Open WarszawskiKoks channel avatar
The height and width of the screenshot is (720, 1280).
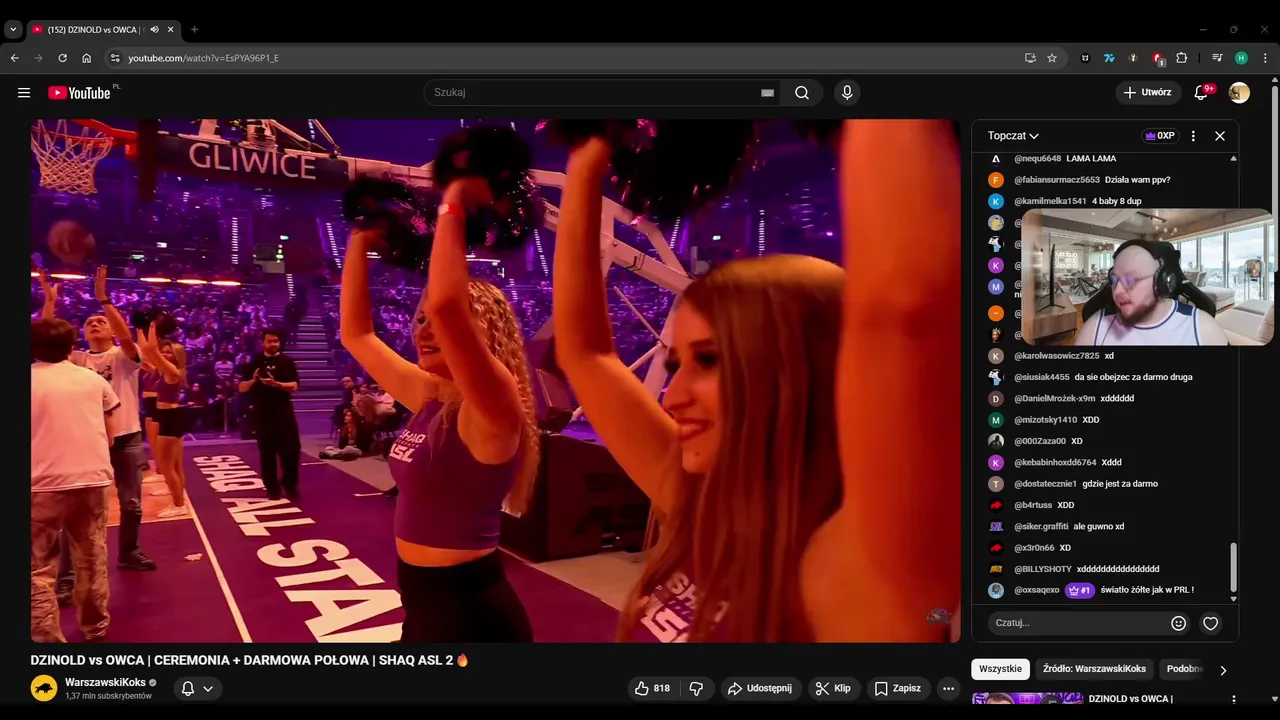pyautogui.click(x=44, y=688)
